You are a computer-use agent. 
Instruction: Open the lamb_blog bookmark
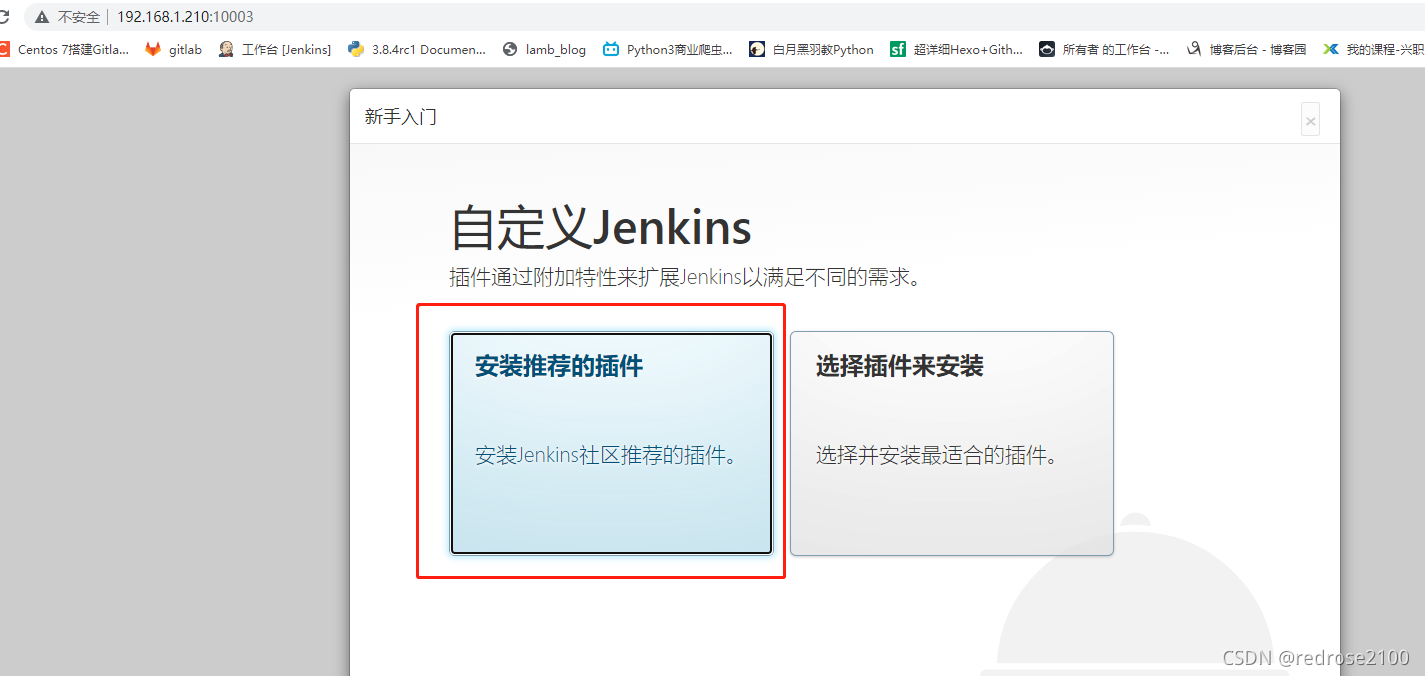[x=544, y=49]
